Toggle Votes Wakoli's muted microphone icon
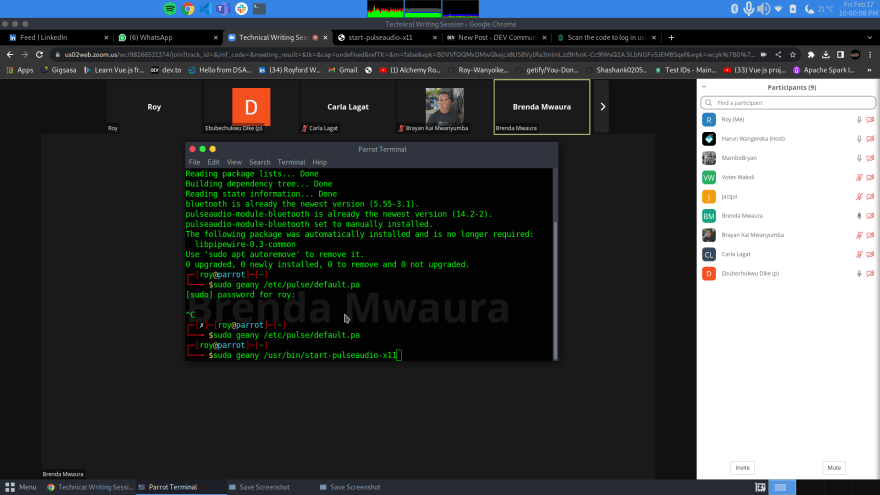880x495 pixels. (x=859, y=177)
